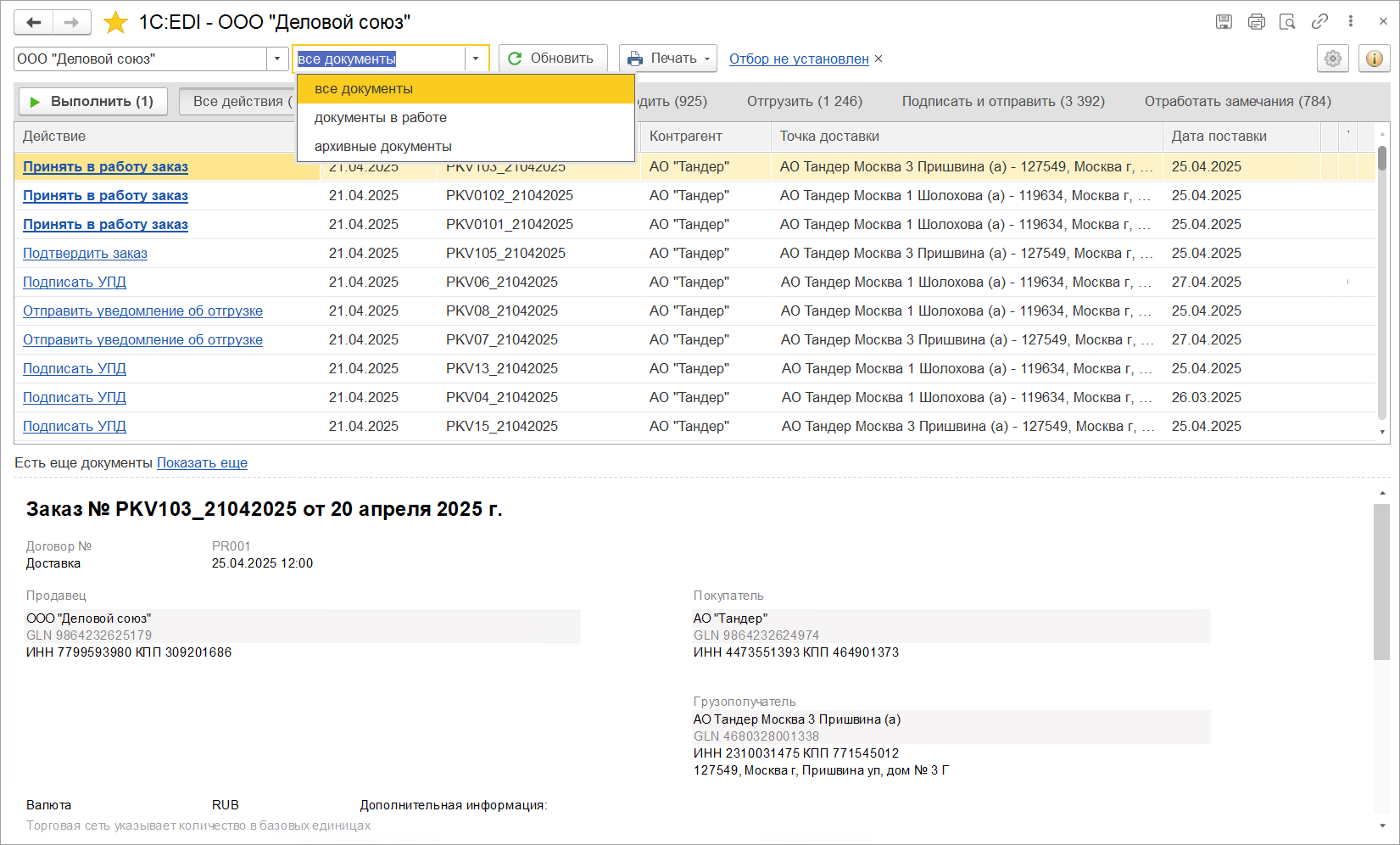Get link using the chain icon

[x=1319, y=22]
